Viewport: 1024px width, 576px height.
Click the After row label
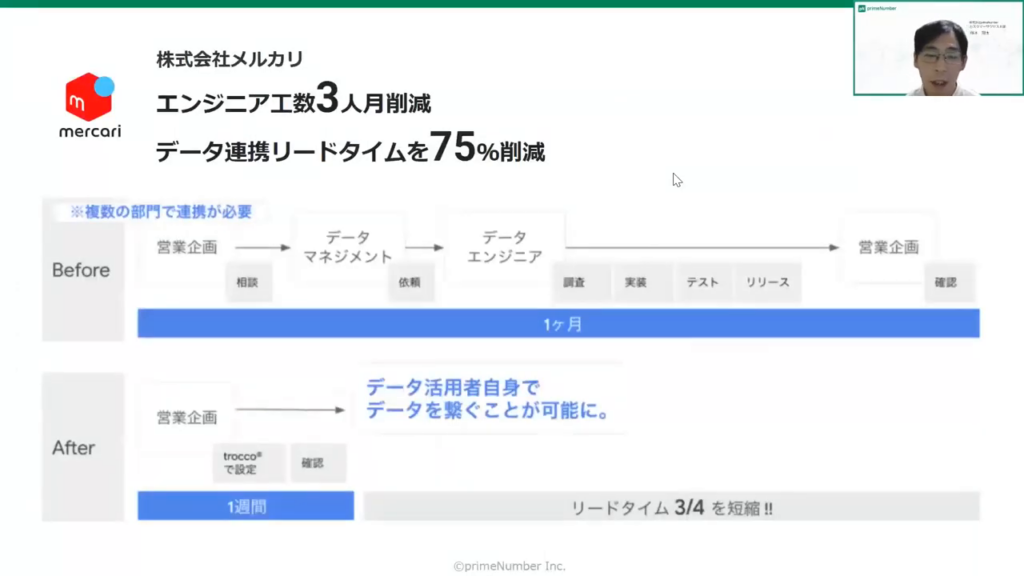[x=74, y=448]
